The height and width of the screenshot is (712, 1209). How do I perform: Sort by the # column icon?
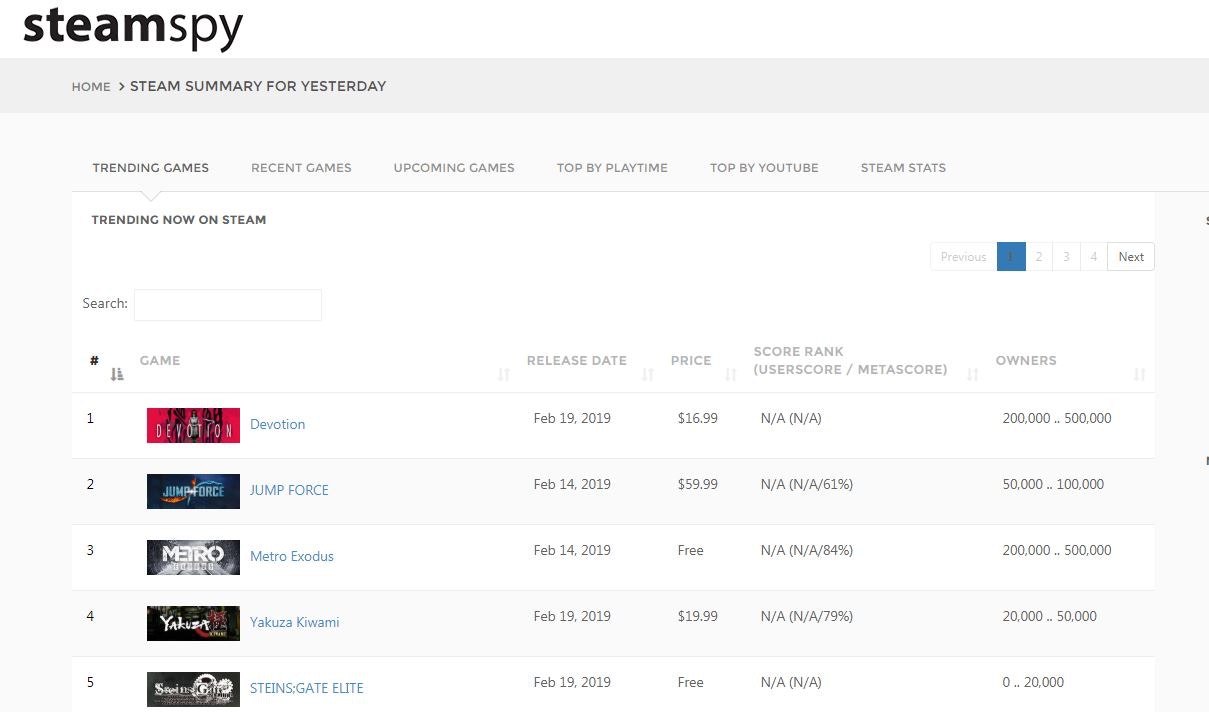click(117, 374)
